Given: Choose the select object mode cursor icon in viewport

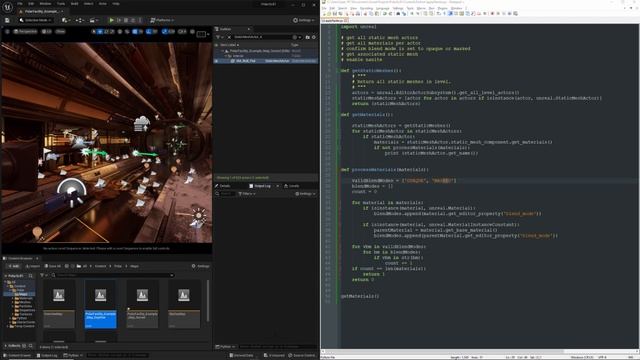Looking at the screenshot, I should click(x=94, y=31).
